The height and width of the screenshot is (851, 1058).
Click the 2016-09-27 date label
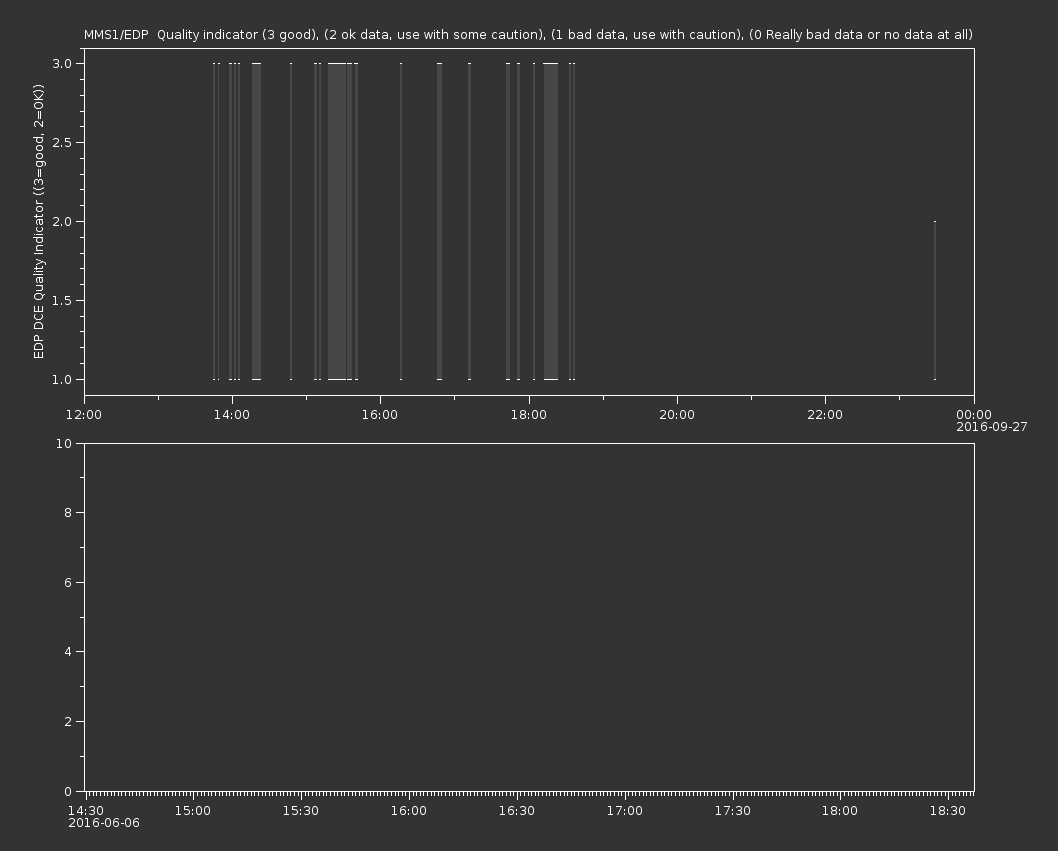[992, 427]
